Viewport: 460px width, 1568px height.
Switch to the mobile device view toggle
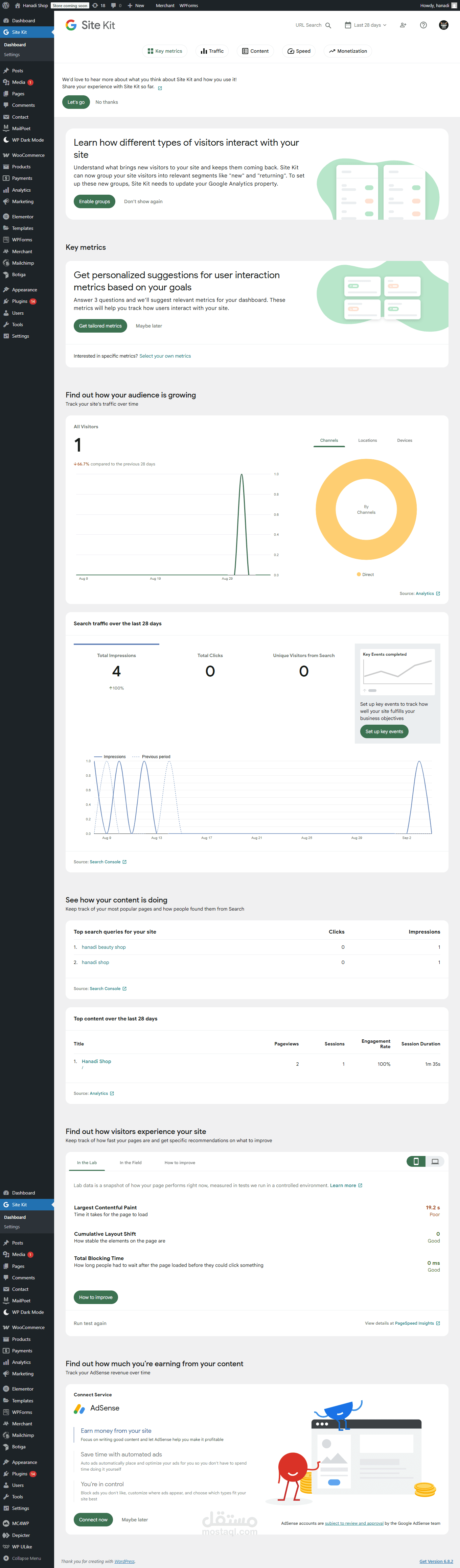click(x=416, y=1161)
